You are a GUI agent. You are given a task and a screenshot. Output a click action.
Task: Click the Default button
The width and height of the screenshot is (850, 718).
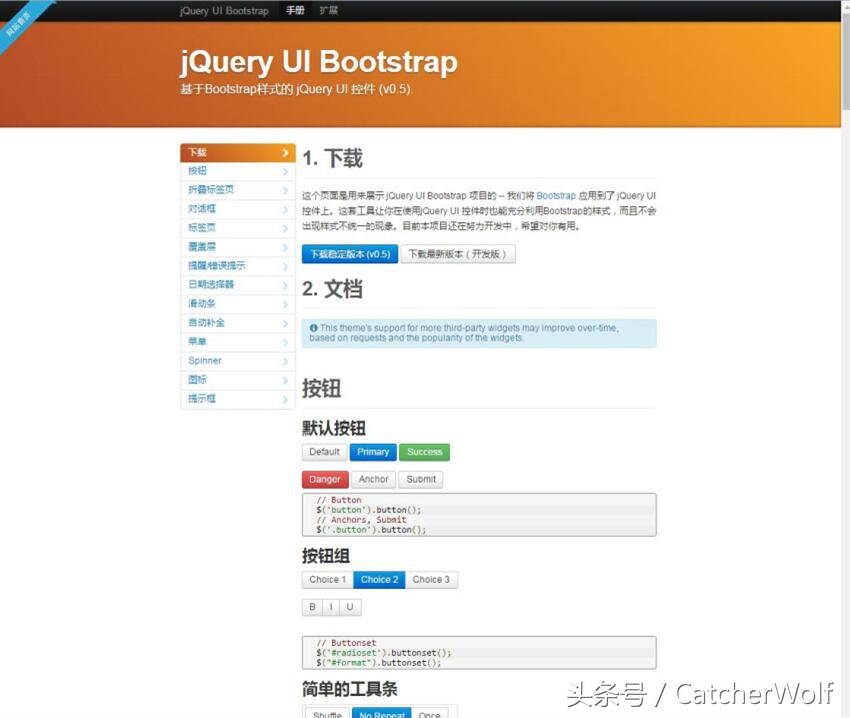click(324, 452)
